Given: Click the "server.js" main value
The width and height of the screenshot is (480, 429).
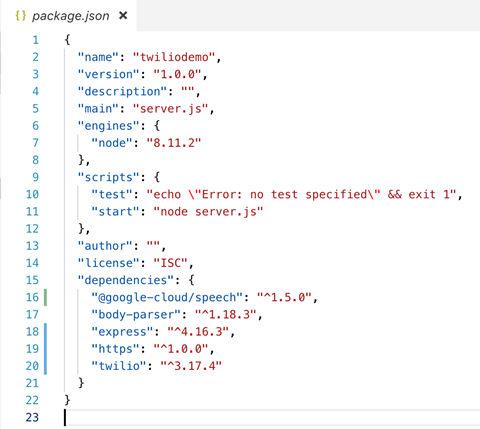Looking at the screenshot, I should [171, 109].
